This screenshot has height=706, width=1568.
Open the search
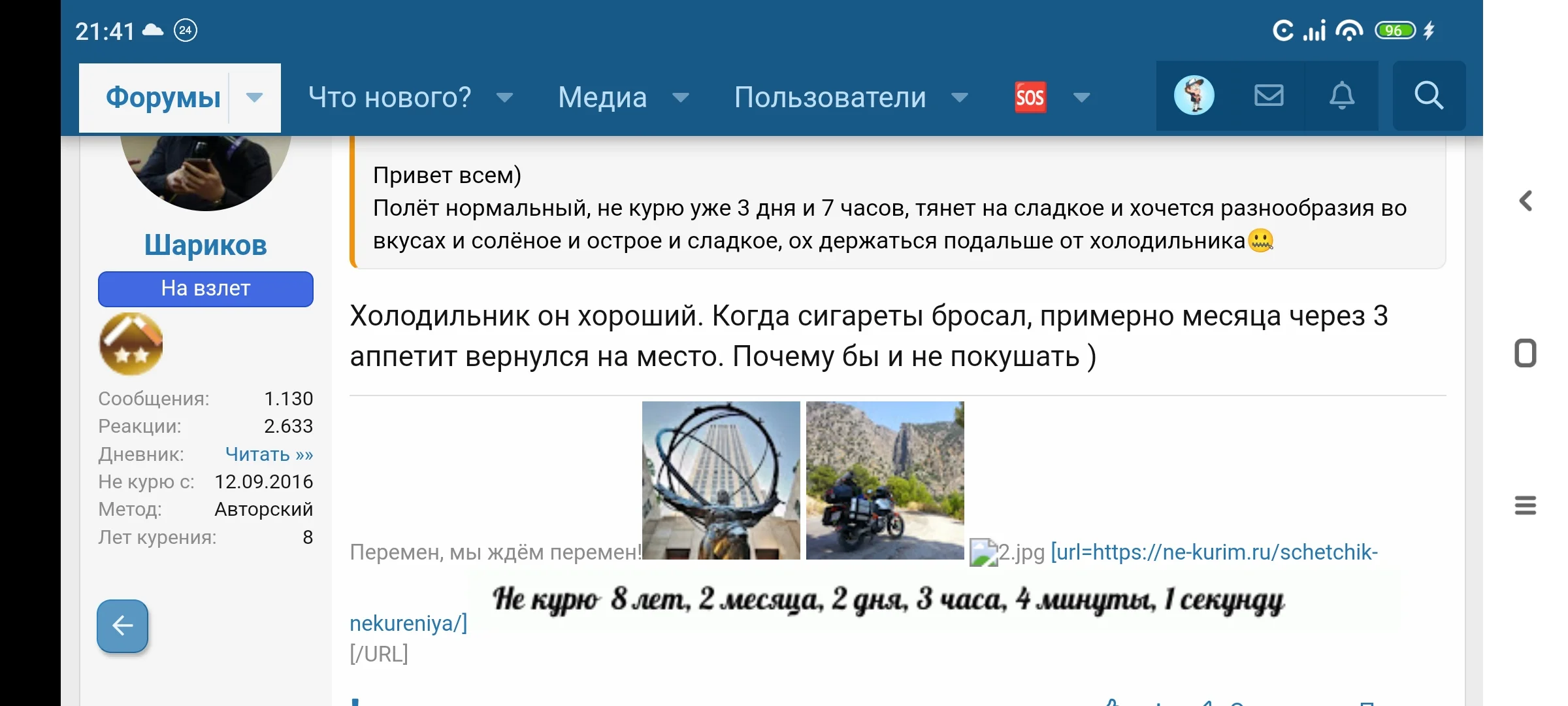tap(1429, 96)
